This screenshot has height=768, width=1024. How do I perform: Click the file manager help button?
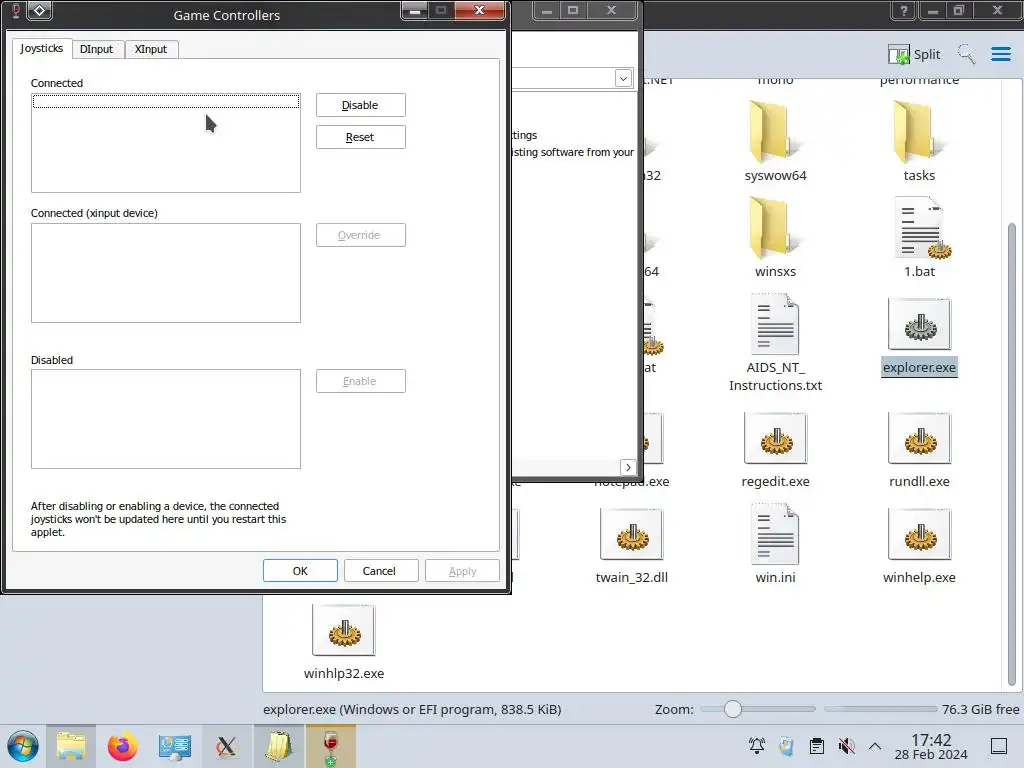(x=903, y=10)
